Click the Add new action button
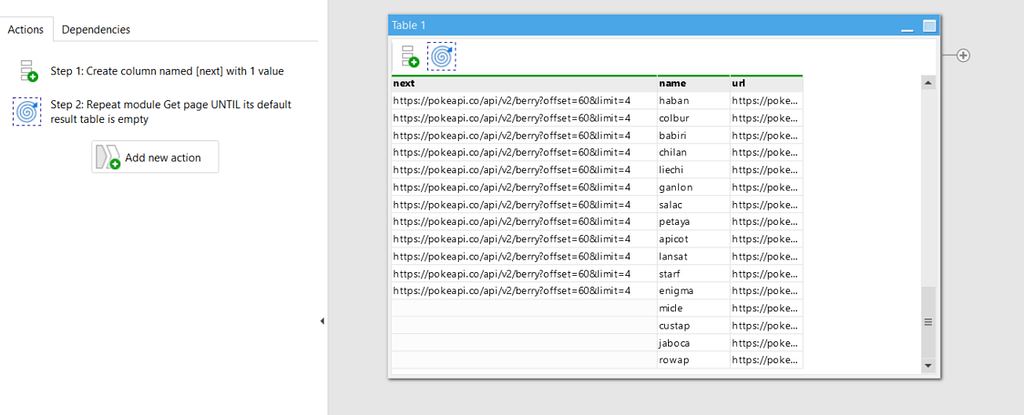The width and height of the screenshot is (1024, 415). [155, 157]
